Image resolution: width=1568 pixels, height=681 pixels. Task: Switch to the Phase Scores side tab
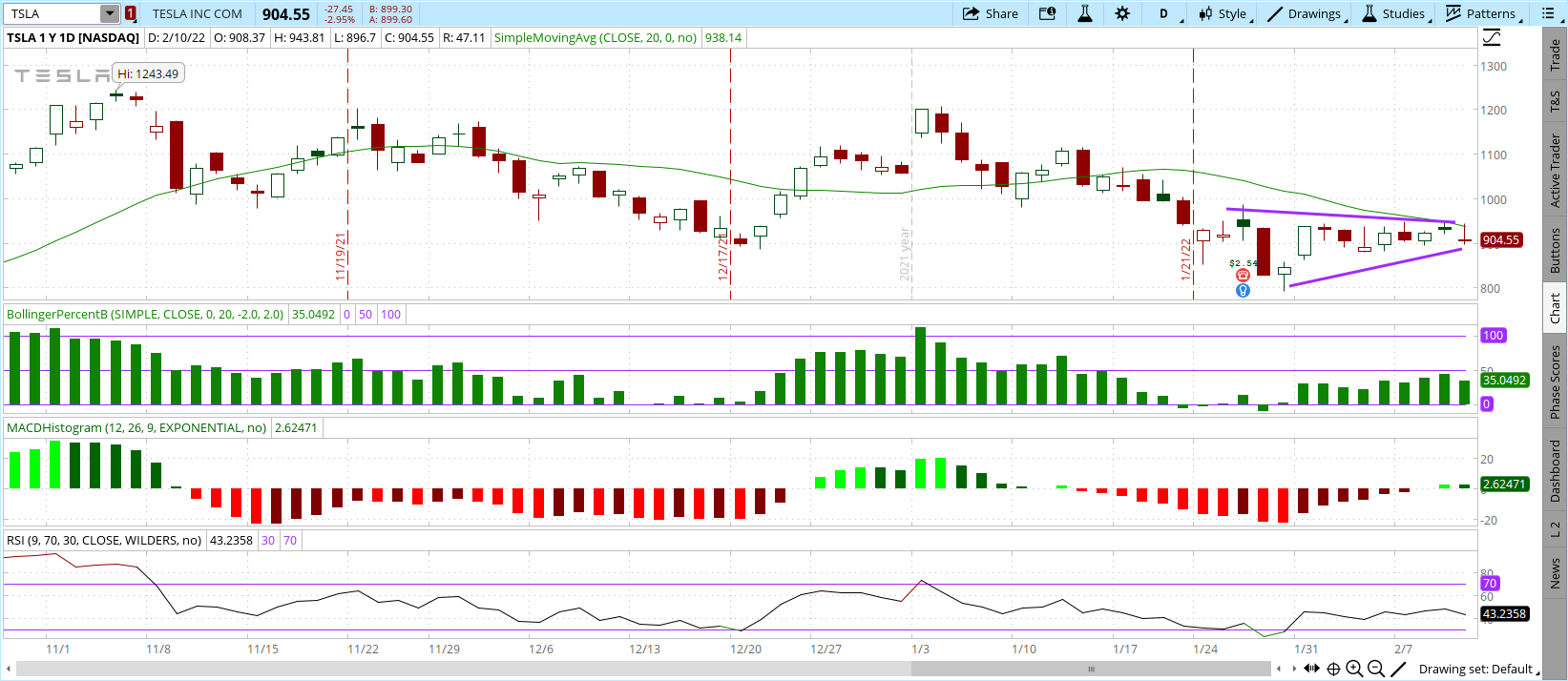1555,382
